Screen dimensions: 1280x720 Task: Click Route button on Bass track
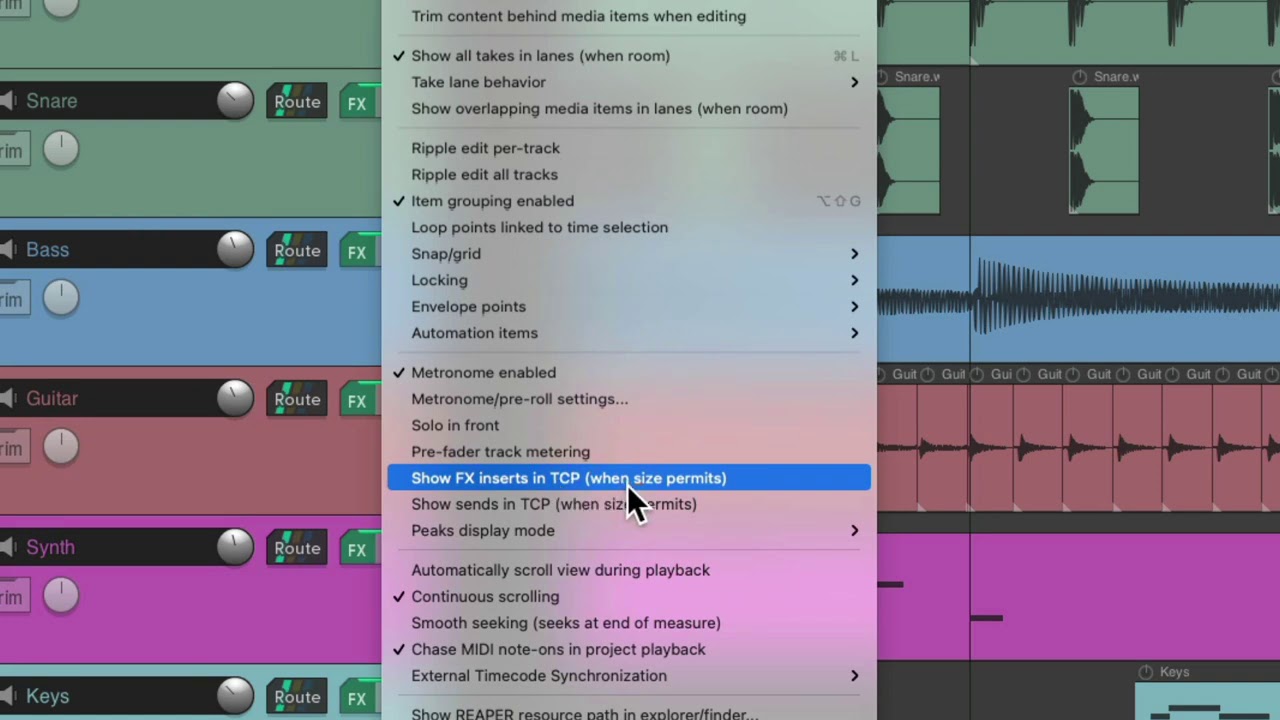297,251
